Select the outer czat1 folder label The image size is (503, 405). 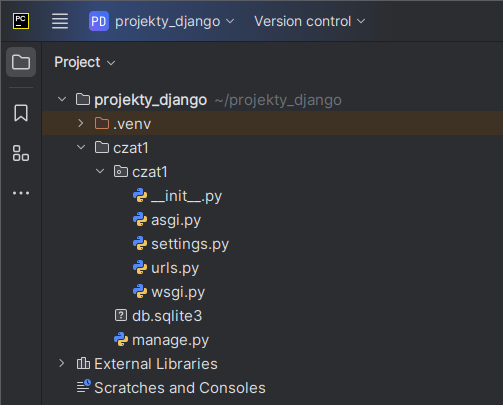click(131, 148)
